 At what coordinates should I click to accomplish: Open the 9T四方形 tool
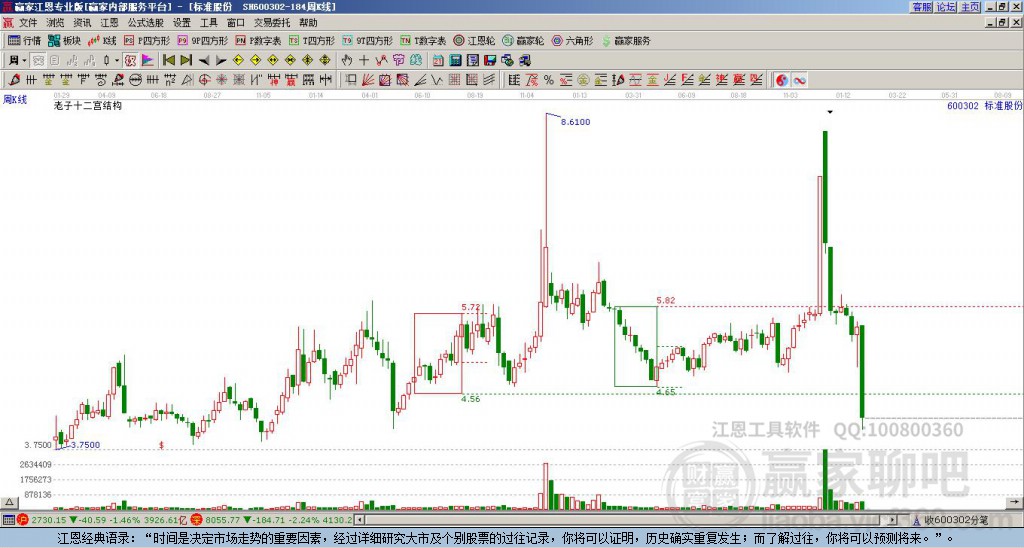tap(367, 40)
